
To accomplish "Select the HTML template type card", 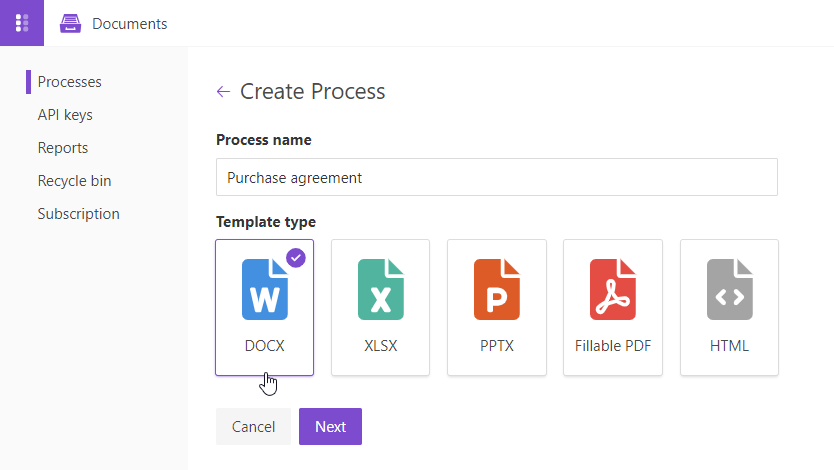I will click(729, 307).
